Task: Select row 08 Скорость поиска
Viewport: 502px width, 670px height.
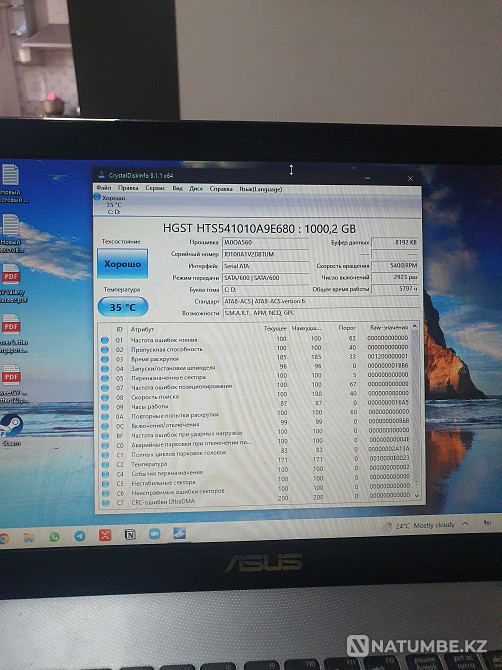Action: pos(255,397)
